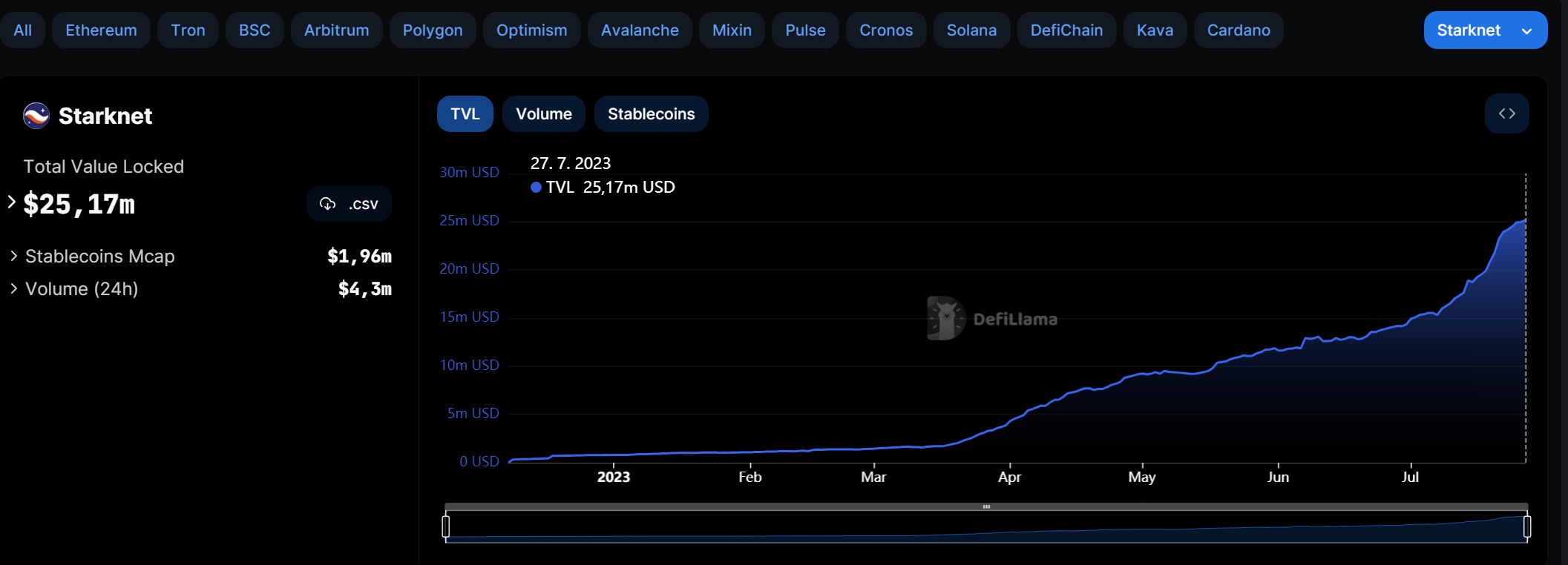Choose the Cardano chain filter
1568x565 pixels.
click(x=1238, y=30)
